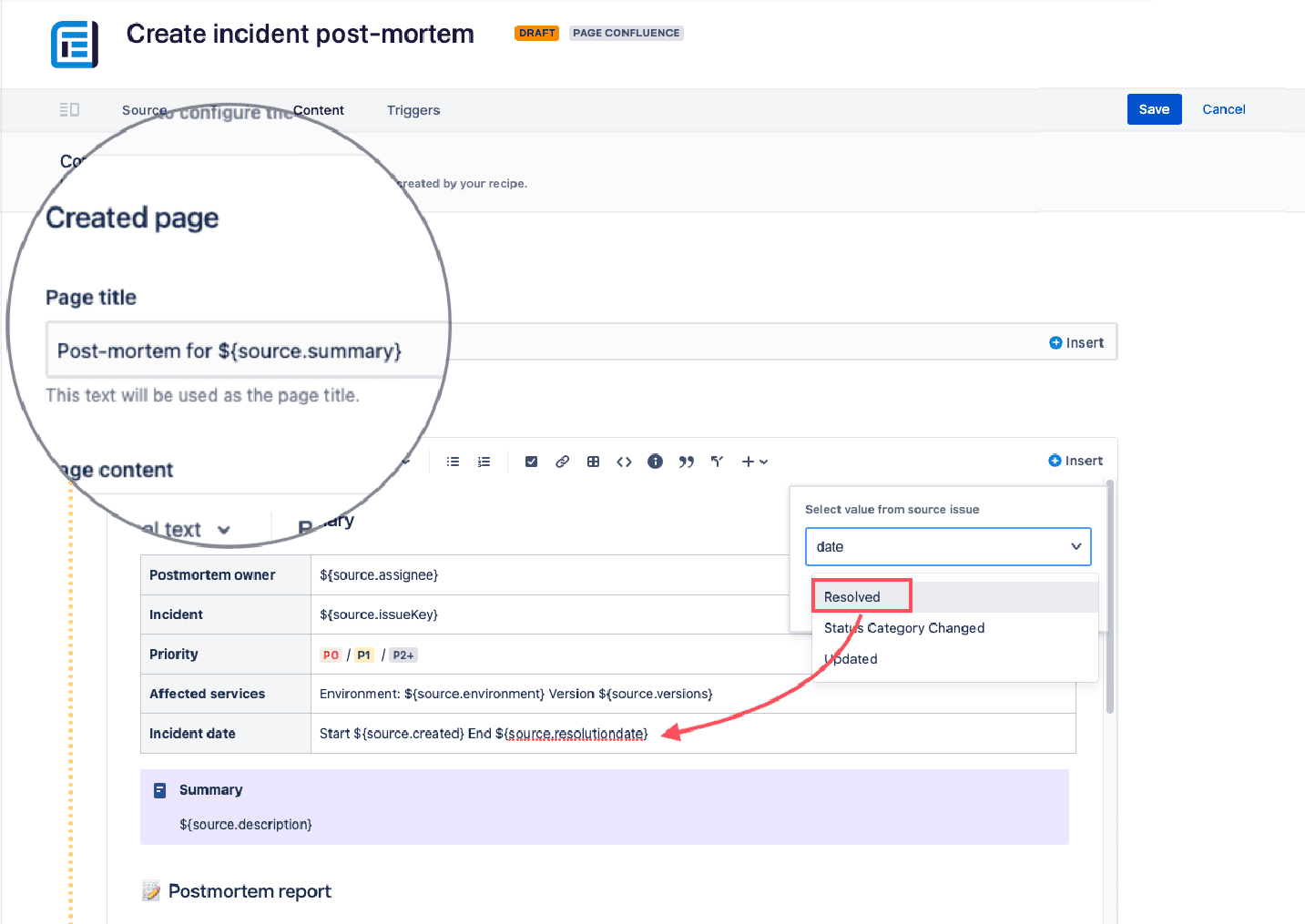
Task: Insert an info panel with the info icon
Action: (655, 462)
